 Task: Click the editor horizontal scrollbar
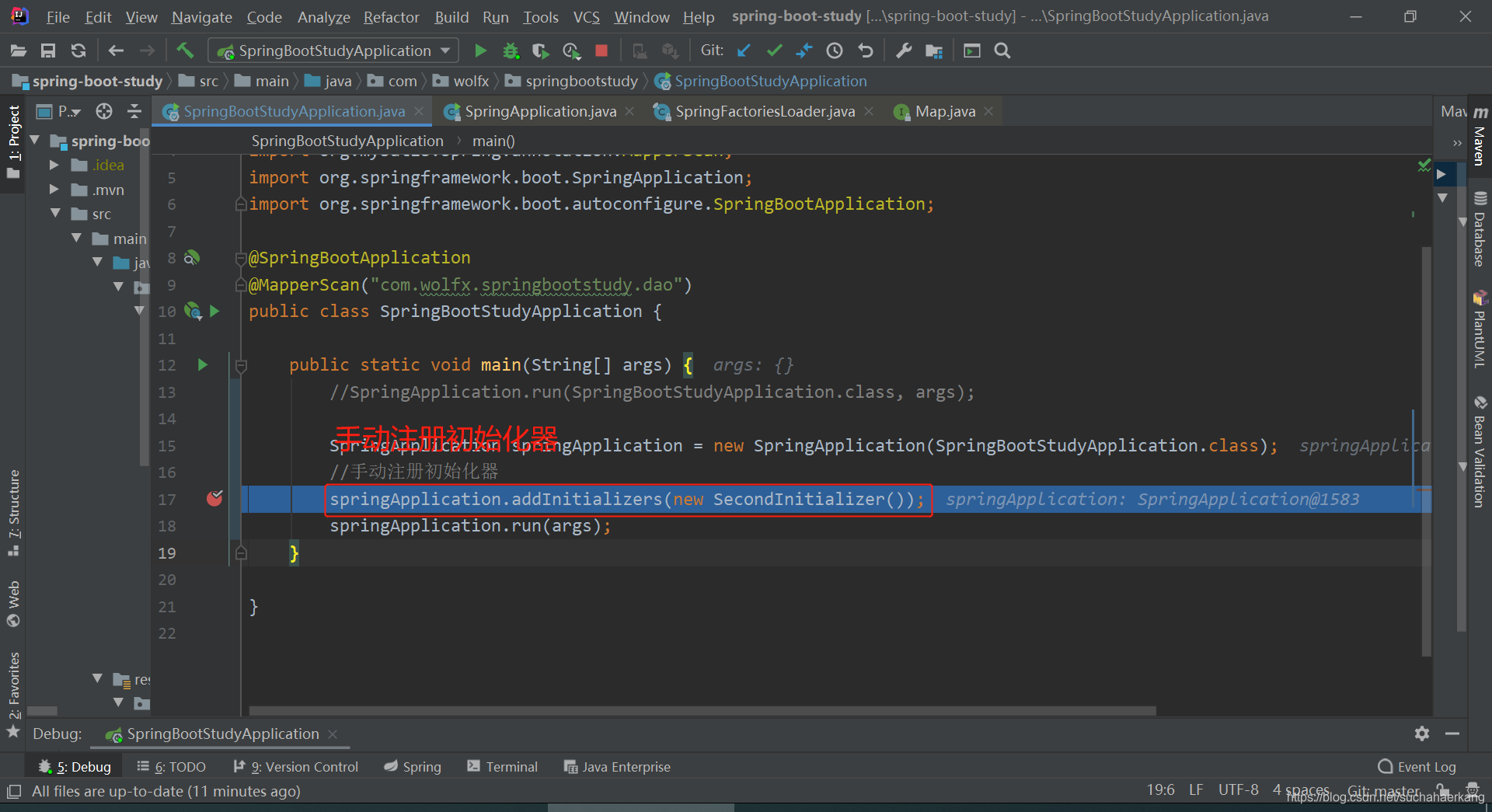702,710
